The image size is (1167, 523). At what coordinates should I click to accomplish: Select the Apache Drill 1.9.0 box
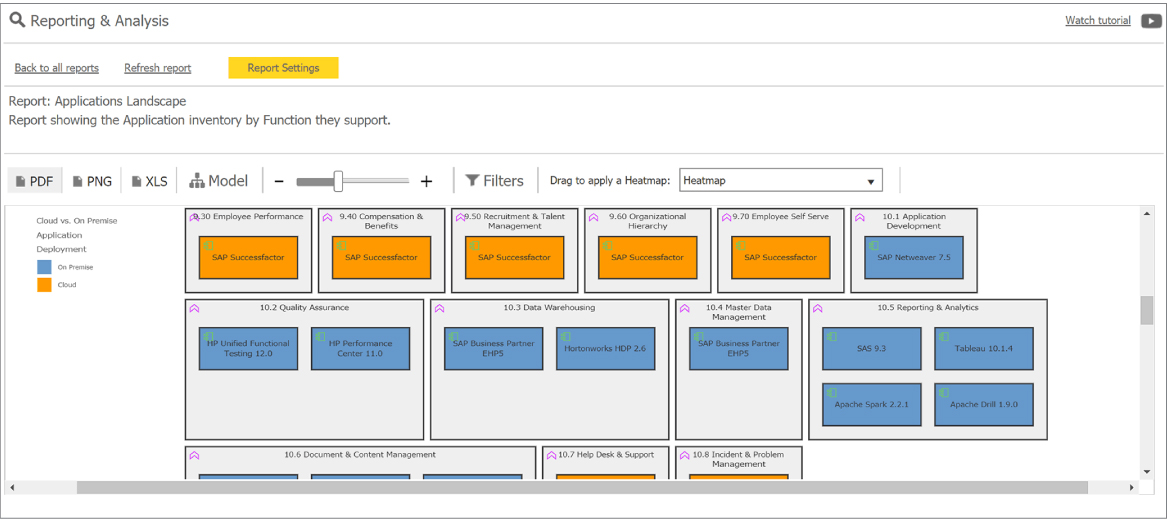984,405
